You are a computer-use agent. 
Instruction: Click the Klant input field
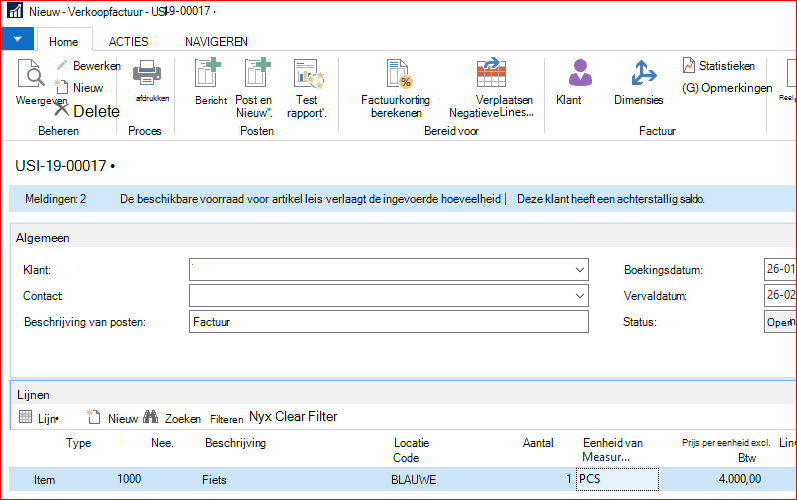click(389, 270)
